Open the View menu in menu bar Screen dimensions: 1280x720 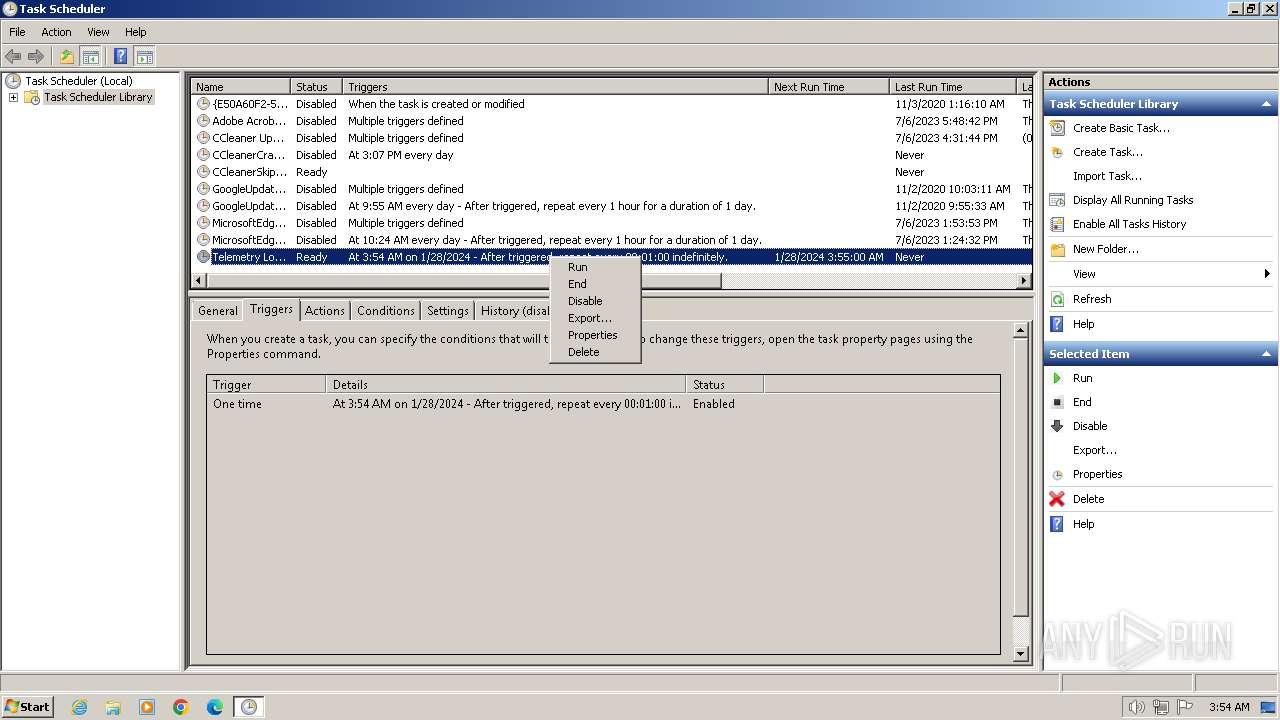click(98, 32)
